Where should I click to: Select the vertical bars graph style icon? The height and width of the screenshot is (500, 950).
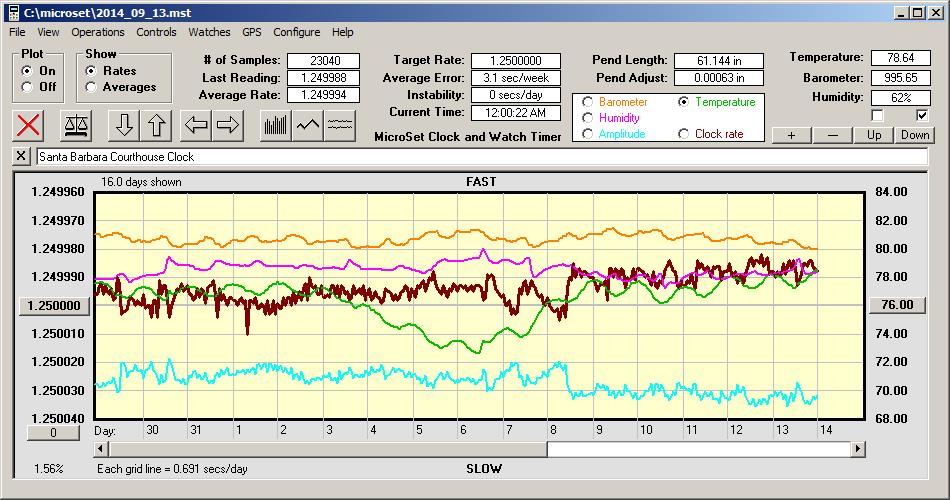[x=276, y=125]
